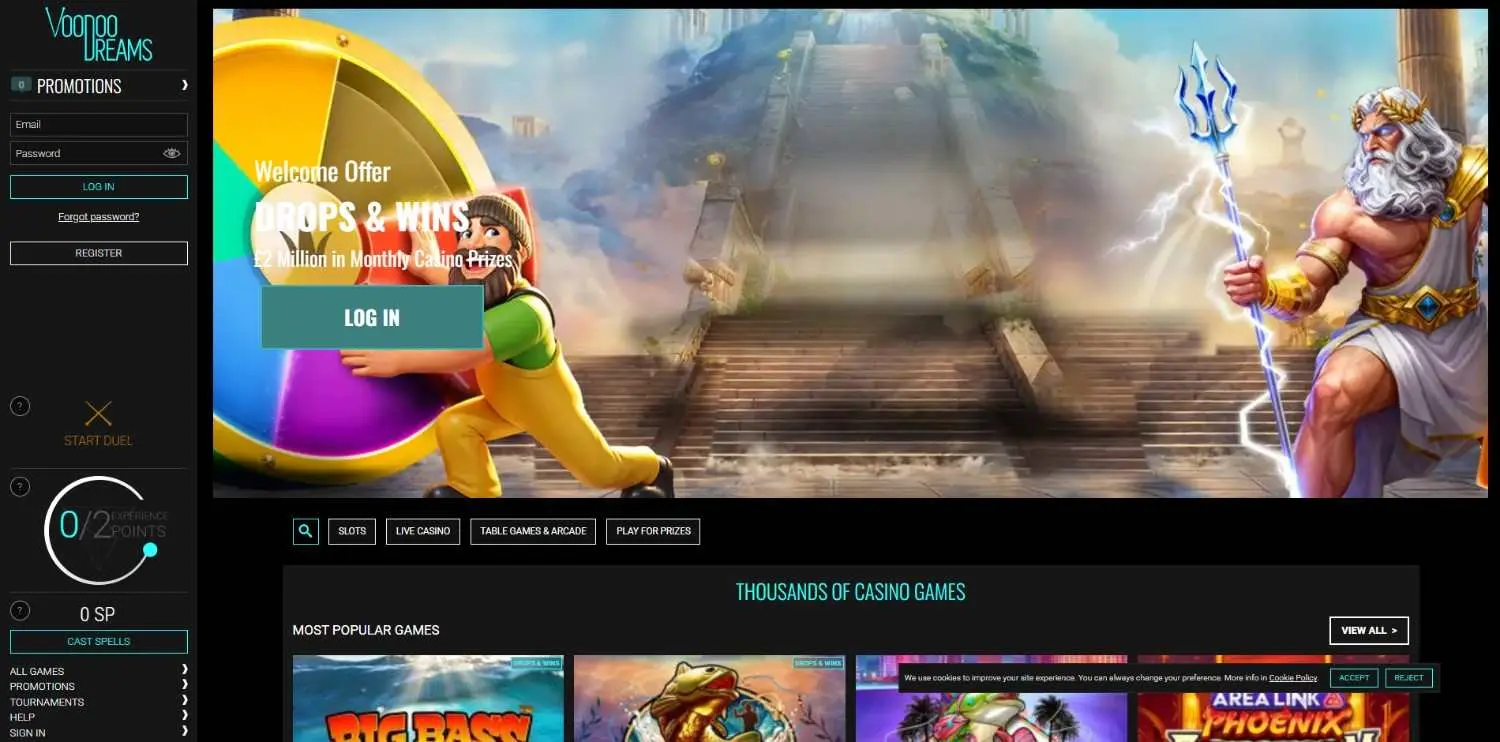Click the promotions counter badge showing 0
This screenshot has height=742, width=1500.
coord(21,86)
